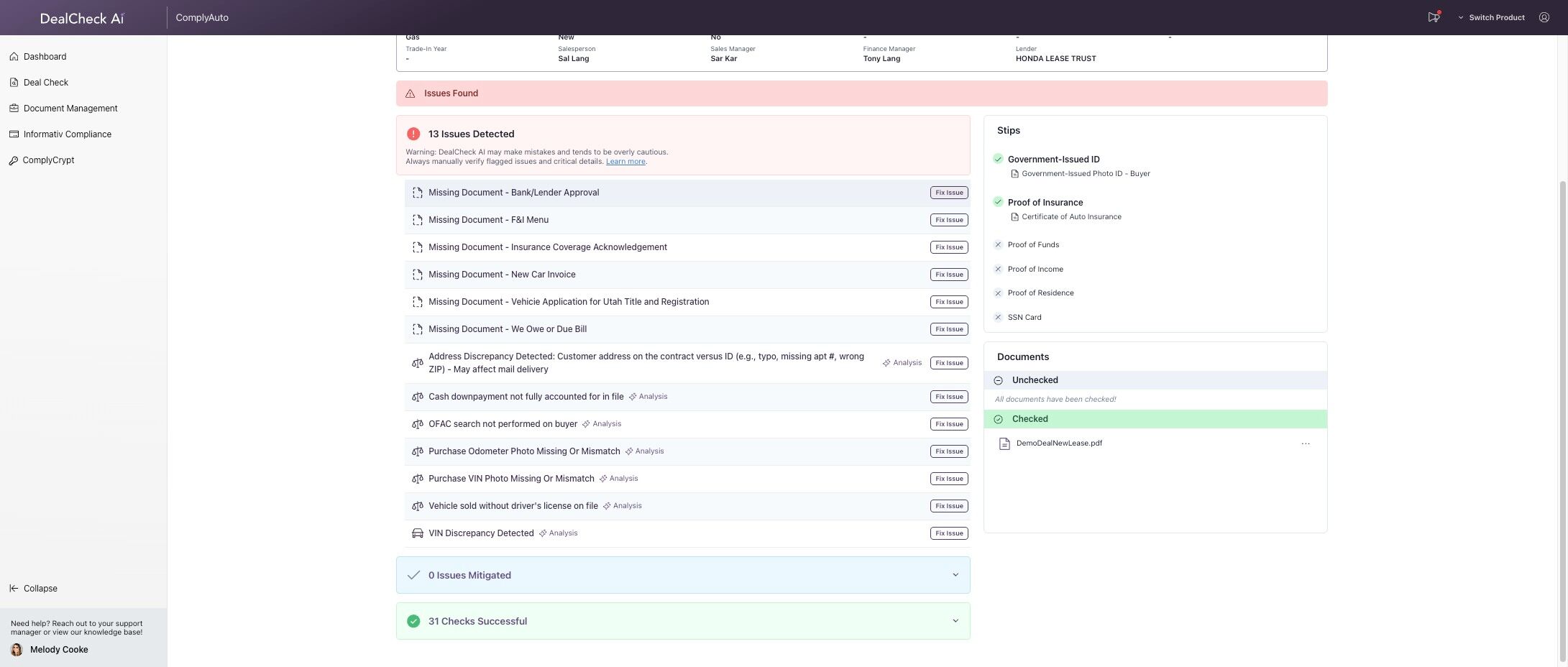Expand the 0 Issues Mitigated section

tap(683, 575)
